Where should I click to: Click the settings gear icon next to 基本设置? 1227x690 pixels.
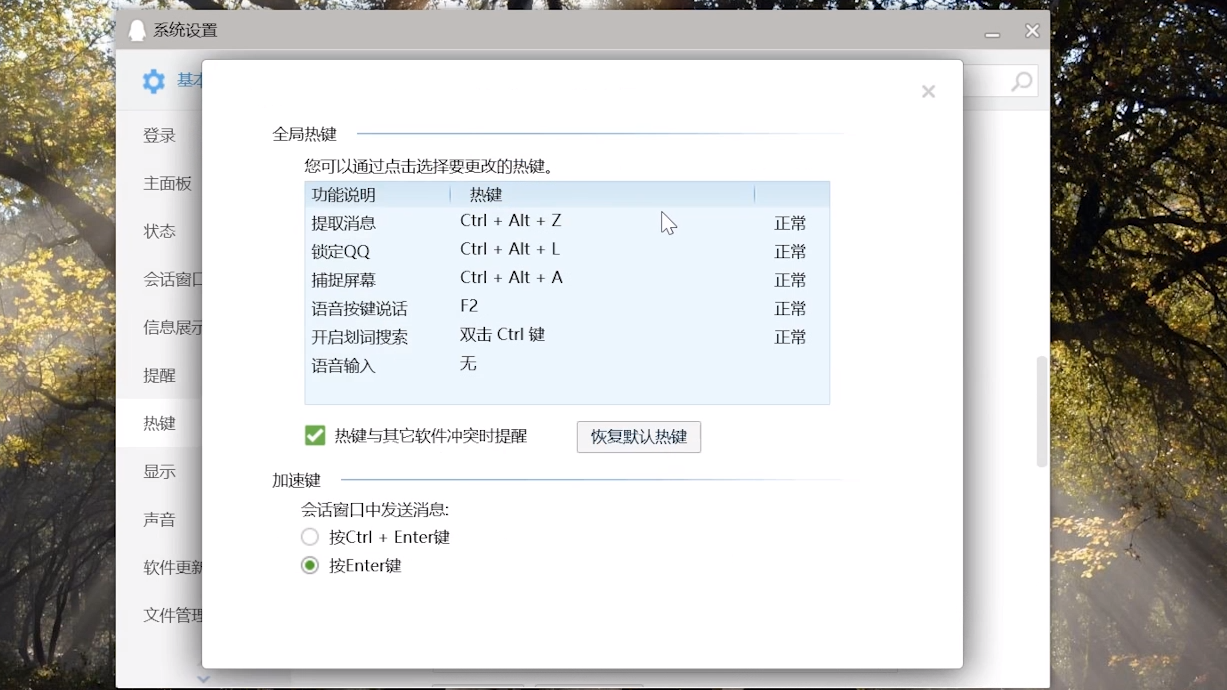point(154,80)
